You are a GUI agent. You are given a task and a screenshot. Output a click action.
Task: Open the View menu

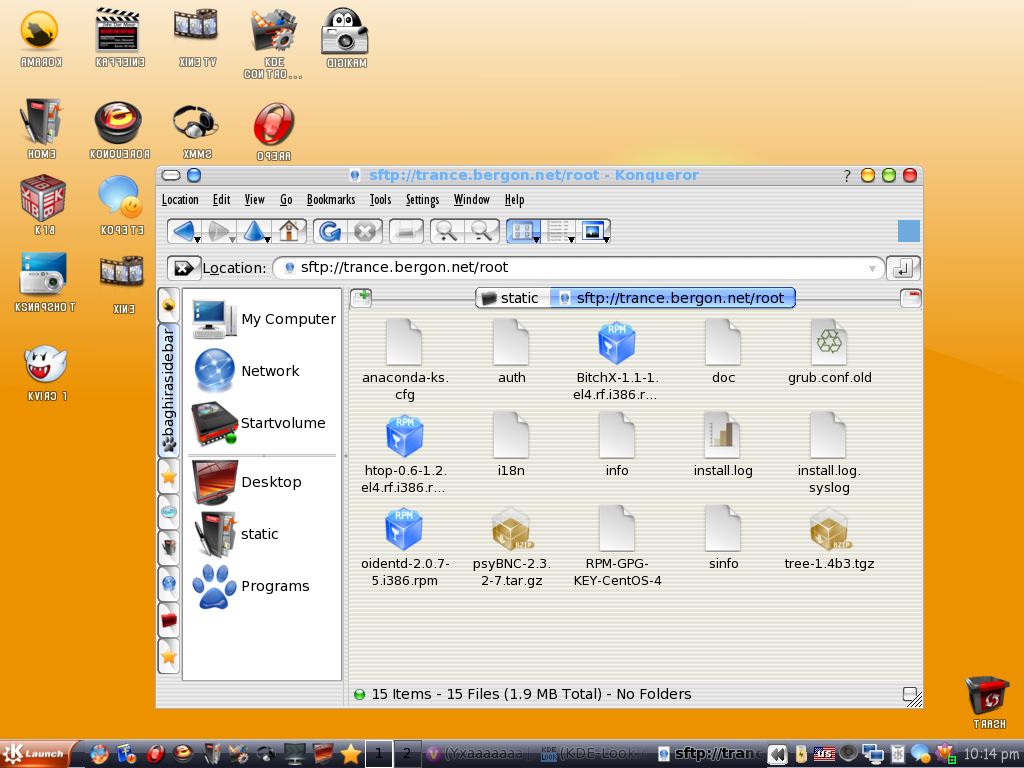pyautogui.click(x=255, y=200)
